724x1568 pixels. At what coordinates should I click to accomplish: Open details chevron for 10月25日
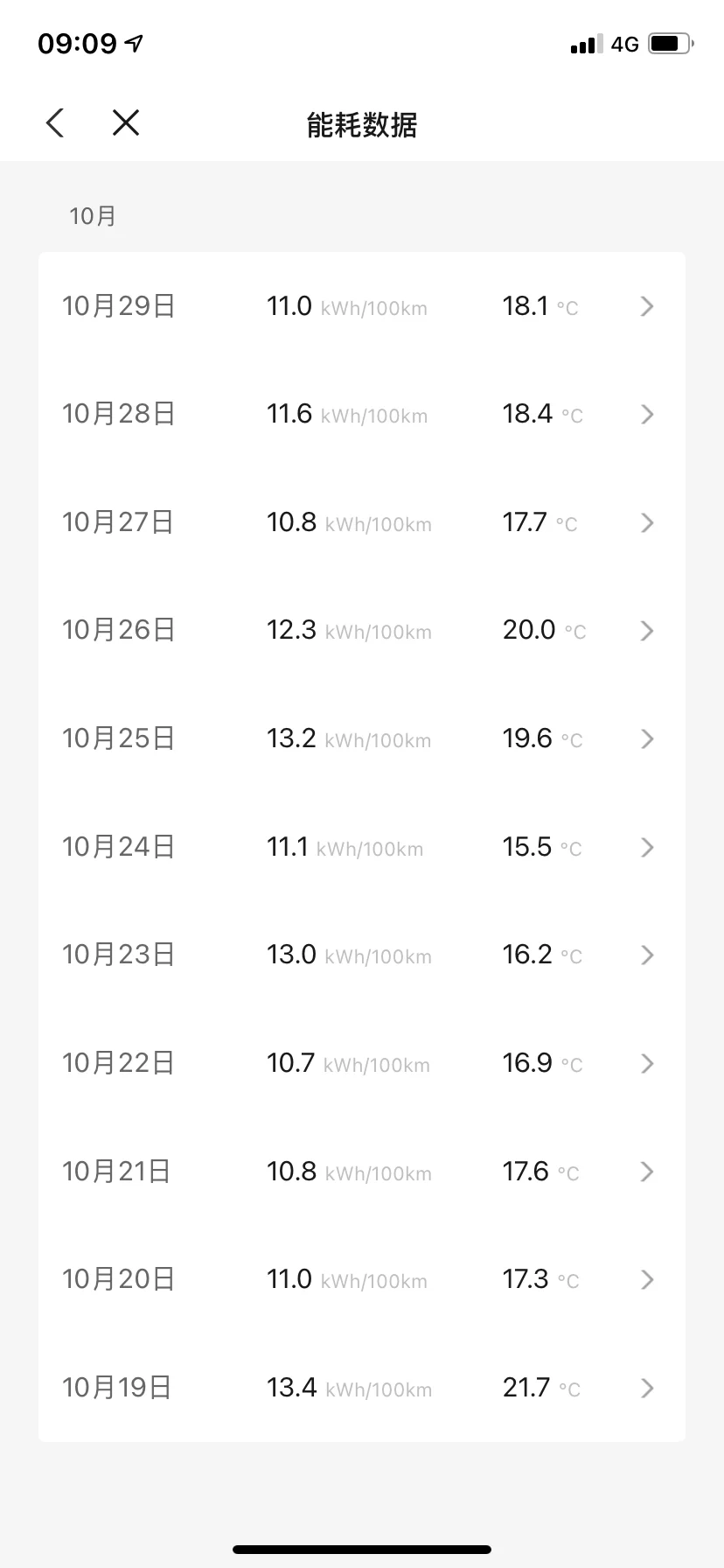pyautogui.click(x=647, y=739)
